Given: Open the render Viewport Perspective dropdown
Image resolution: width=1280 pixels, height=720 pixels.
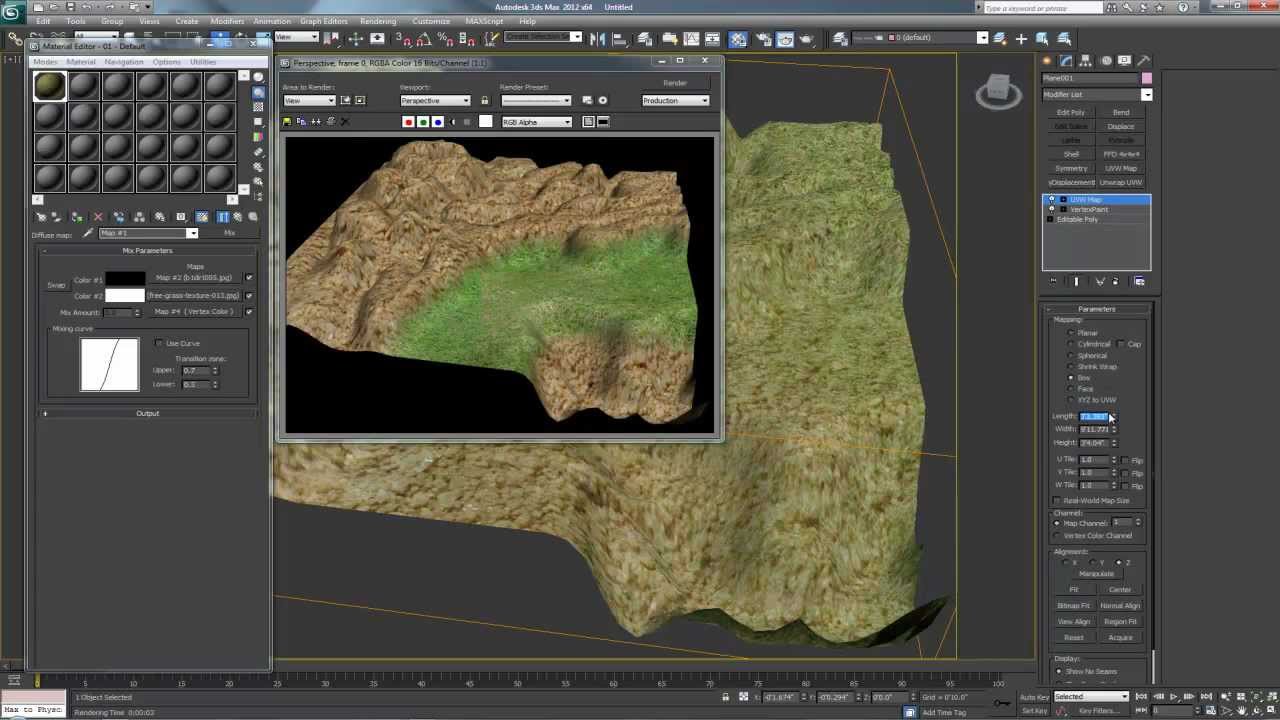Looking at the screenshot, I should tap(435, 100).
